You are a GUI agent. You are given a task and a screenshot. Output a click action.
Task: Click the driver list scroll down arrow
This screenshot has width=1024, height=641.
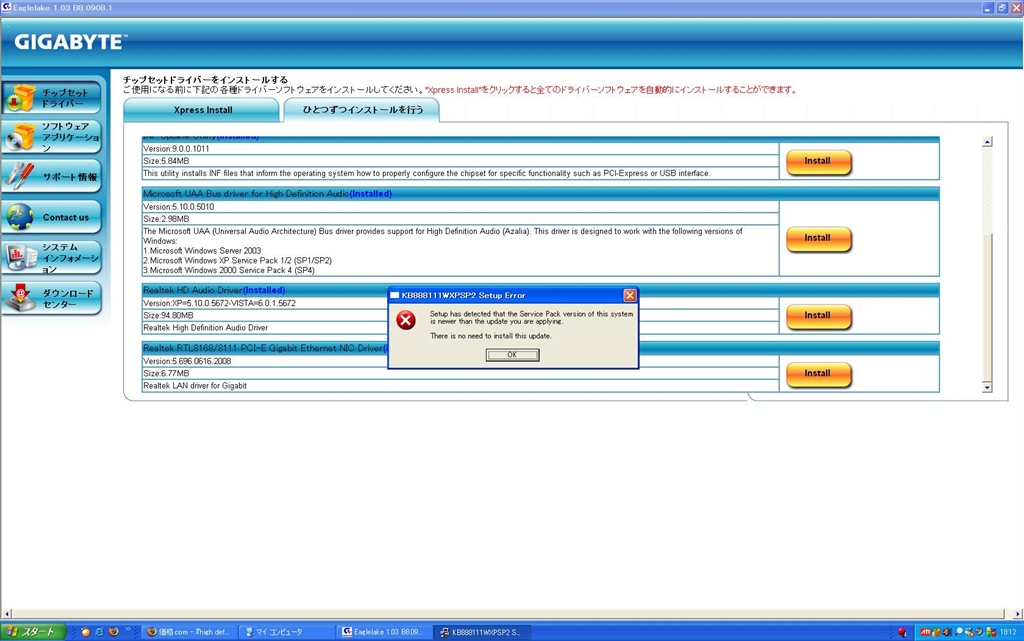(x=987, y=387)
